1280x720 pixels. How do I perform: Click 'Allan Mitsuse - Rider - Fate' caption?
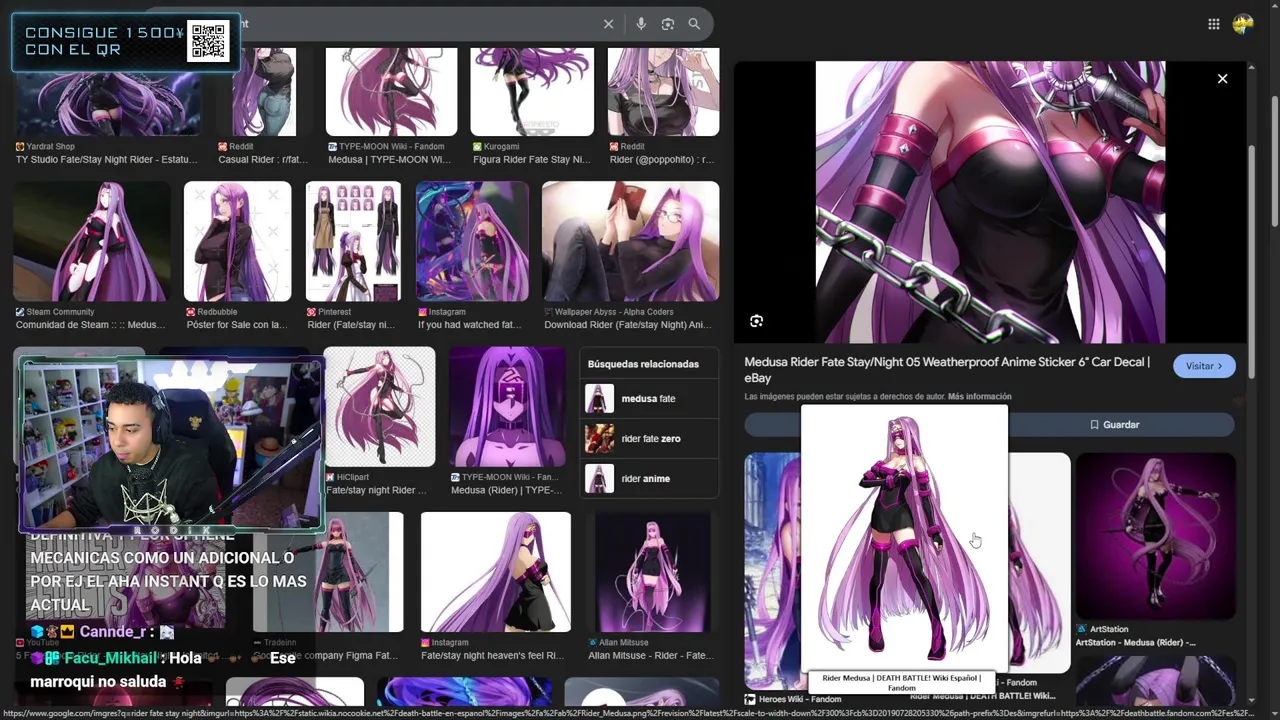point(651,656)
